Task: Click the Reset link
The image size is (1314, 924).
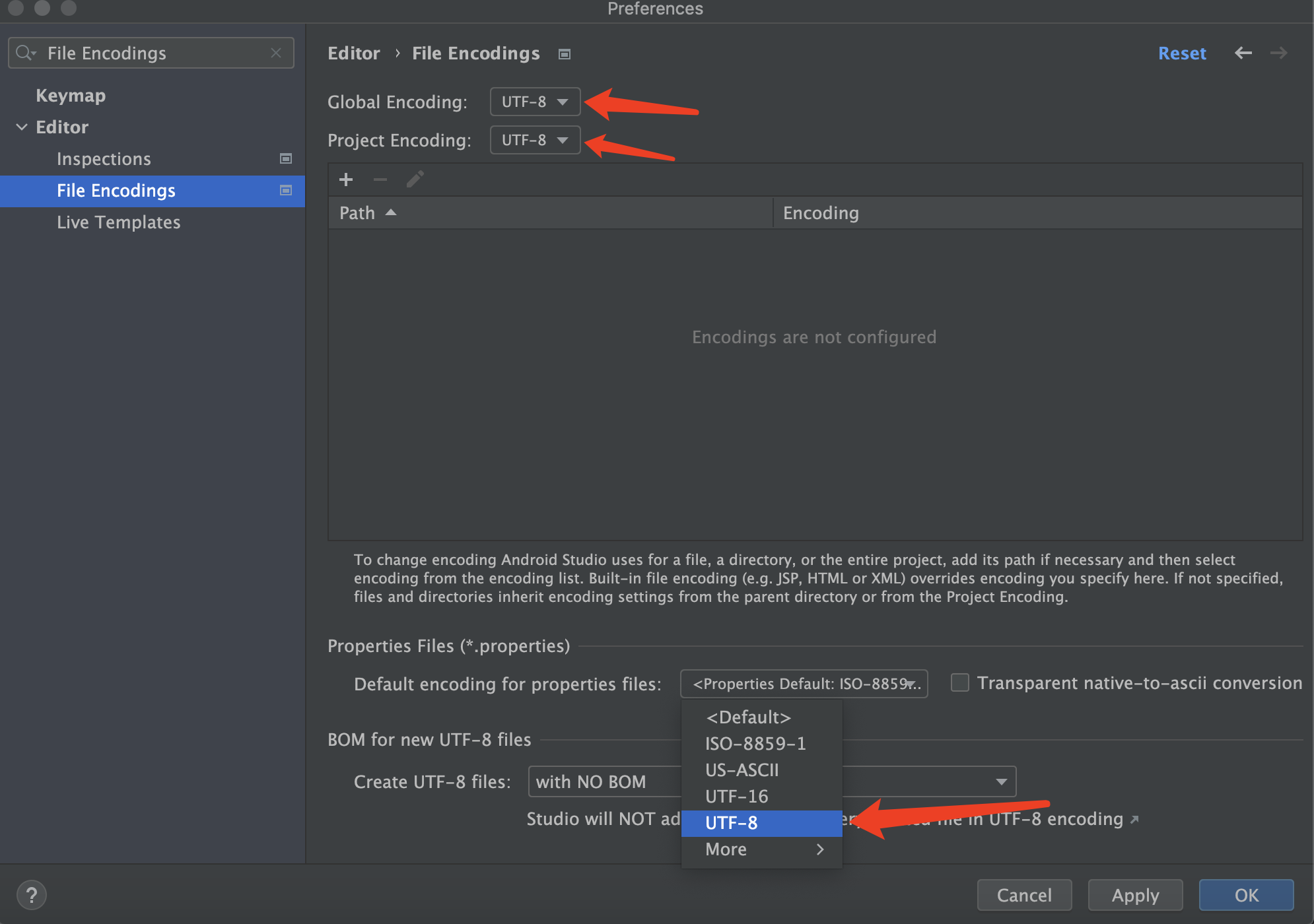Action: pos(1181,53)
